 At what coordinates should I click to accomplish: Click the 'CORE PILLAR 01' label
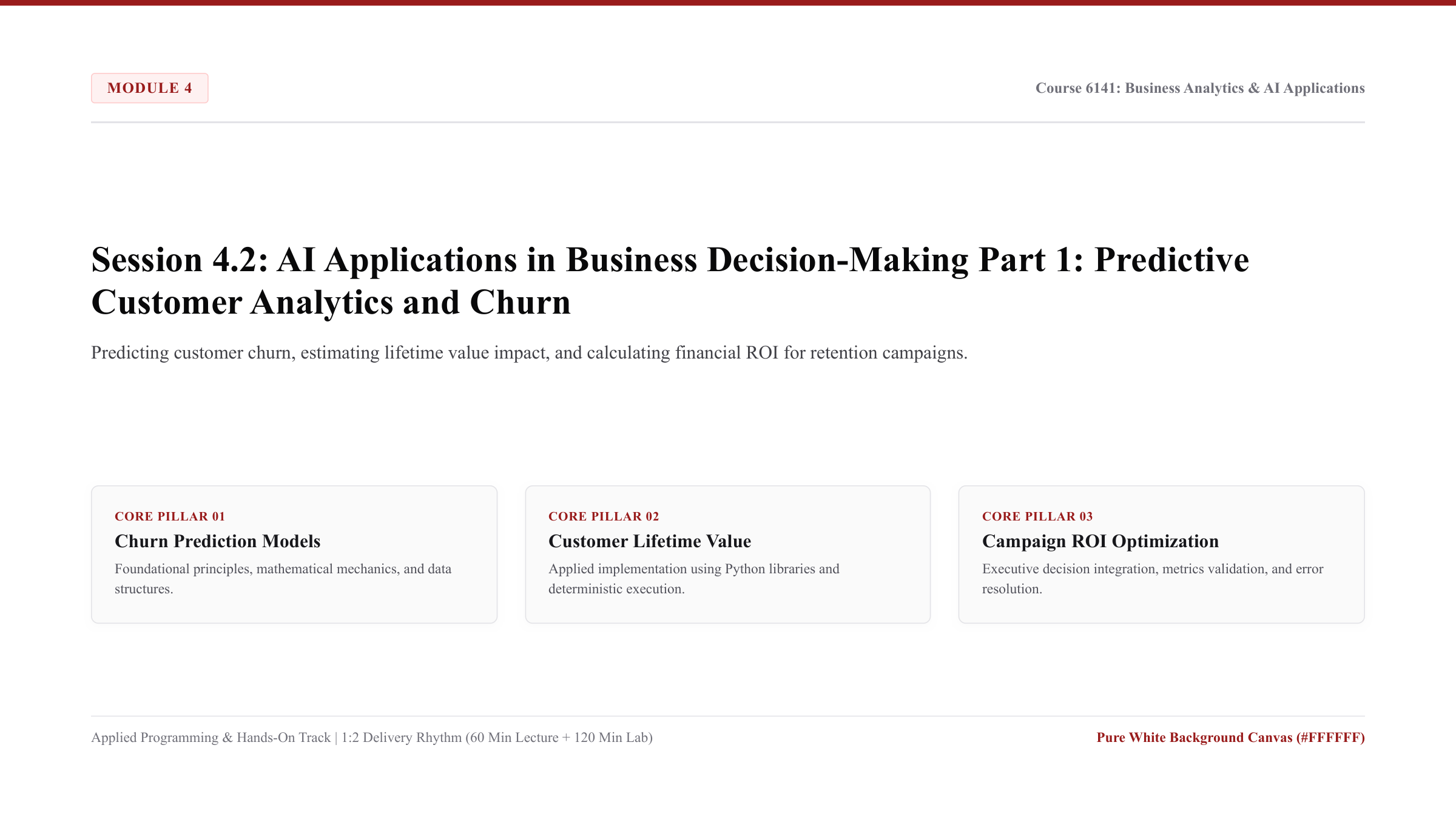(170, 516)
